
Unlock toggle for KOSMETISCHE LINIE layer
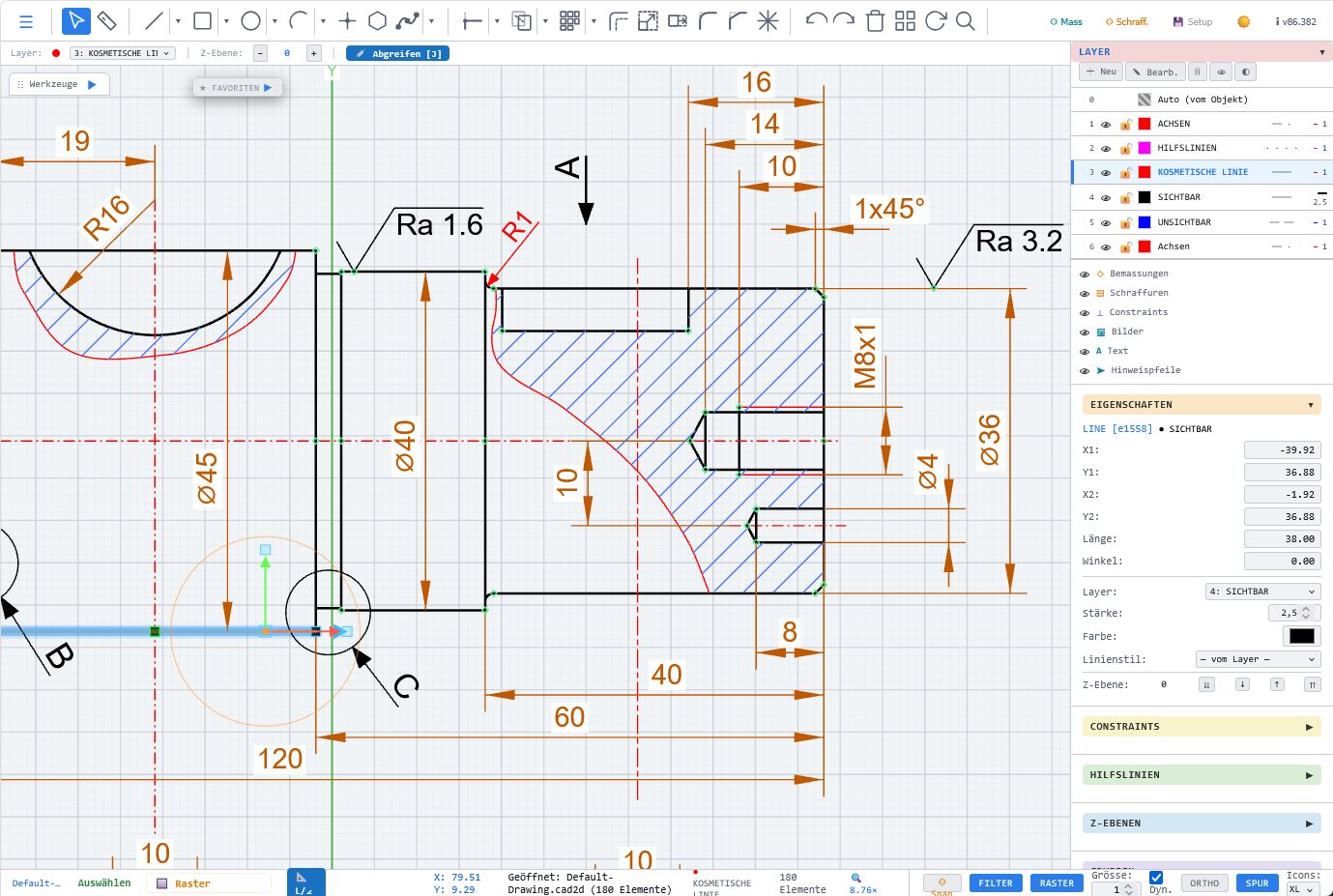tap(1125, 172)
